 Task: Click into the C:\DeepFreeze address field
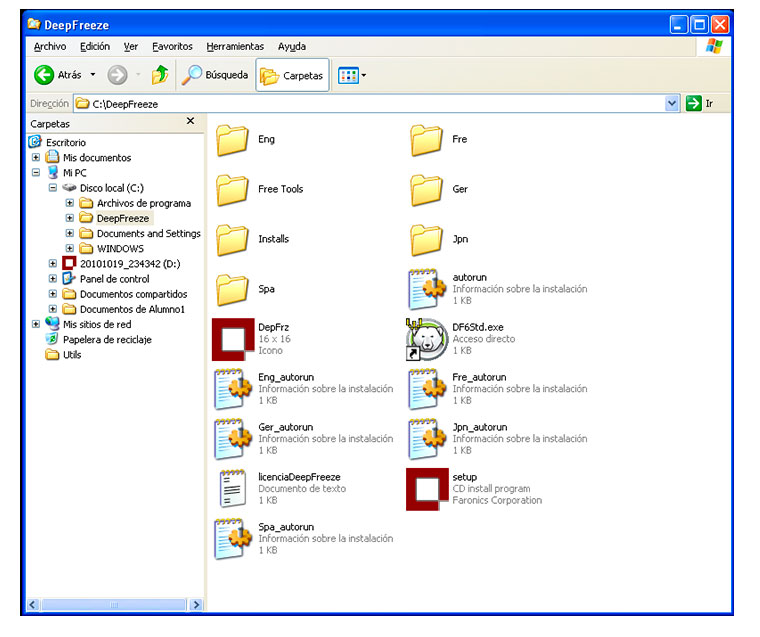[x=371, y=104]
